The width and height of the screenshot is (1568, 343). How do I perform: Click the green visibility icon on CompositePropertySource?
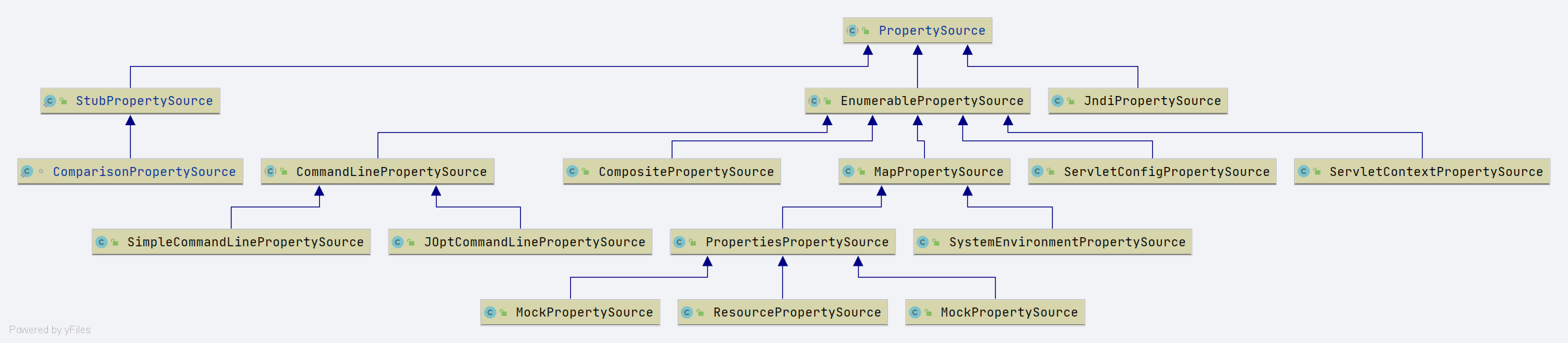point(585,172)
